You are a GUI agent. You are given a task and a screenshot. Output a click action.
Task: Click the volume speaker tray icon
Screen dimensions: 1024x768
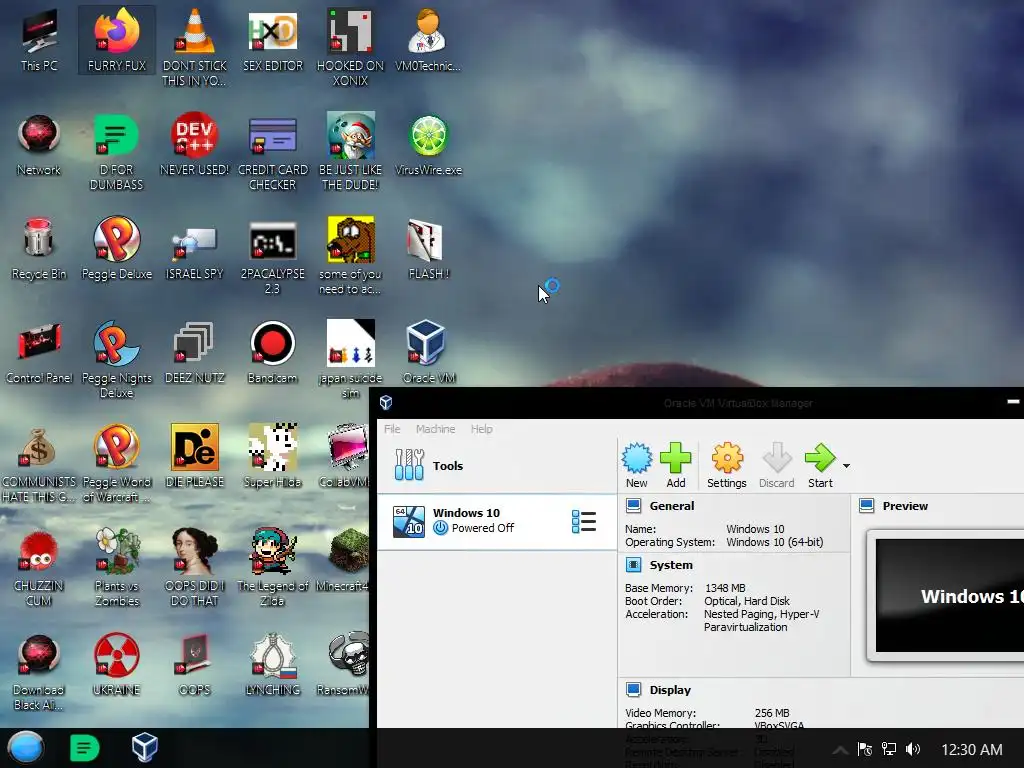913,749
